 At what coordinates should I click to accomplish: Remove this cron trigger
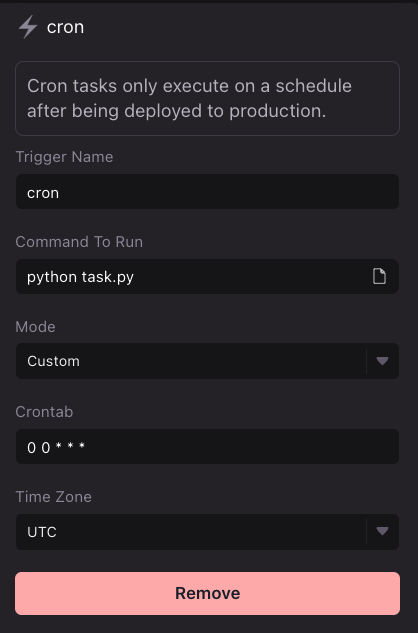[207, 593]
